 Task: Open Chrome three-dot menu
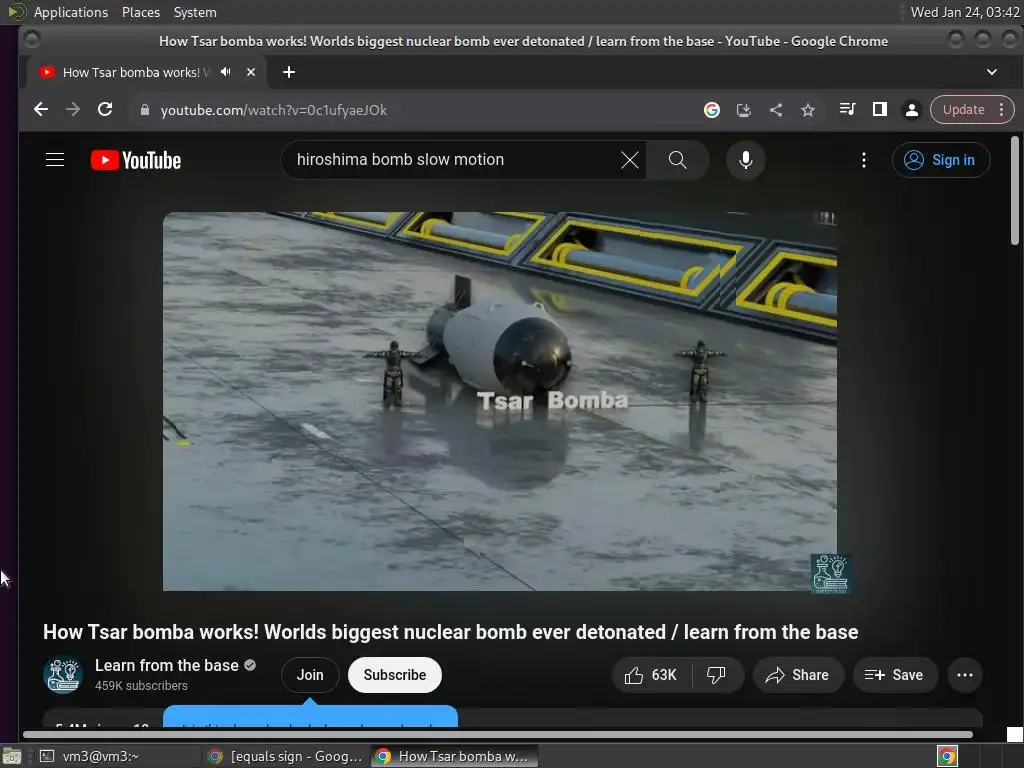[1001, 110]
